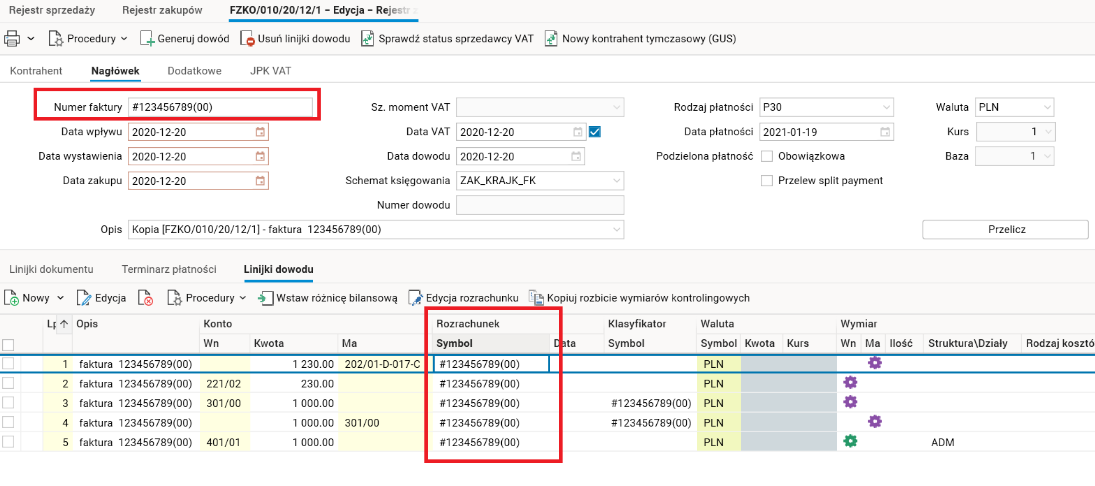Viewport: 1095px width, 486px height.
Task: Click the red delete icon in lines toolbar
Action: pyautogui.click(x=146, y=298)
